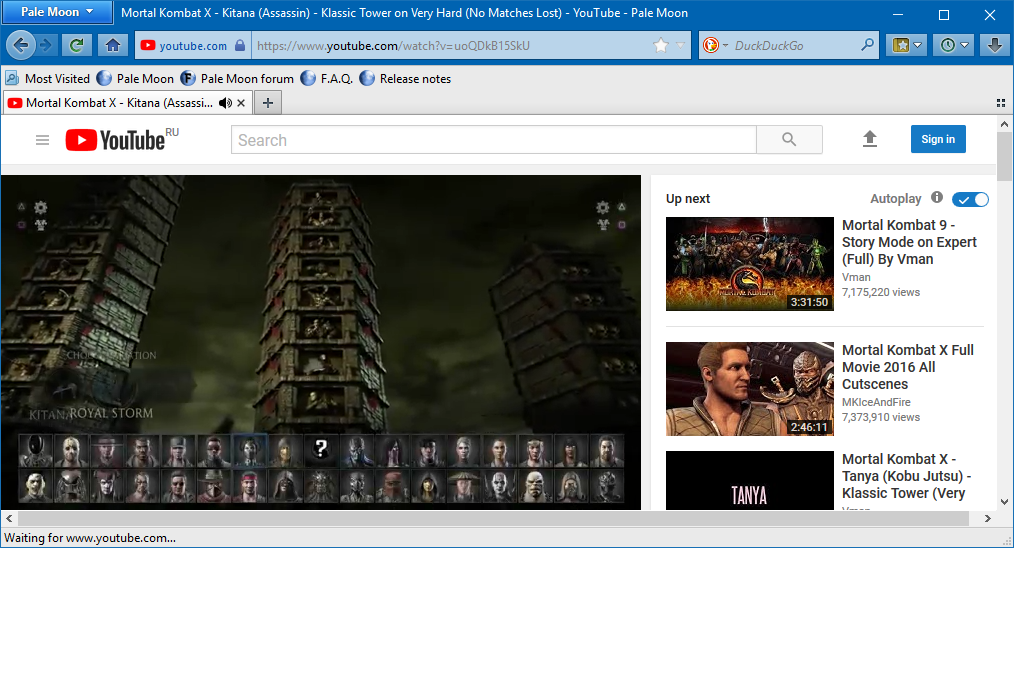This screenshot has height=680, width=1014.
Task: Click the Sign in button
Action: [938, 139]
